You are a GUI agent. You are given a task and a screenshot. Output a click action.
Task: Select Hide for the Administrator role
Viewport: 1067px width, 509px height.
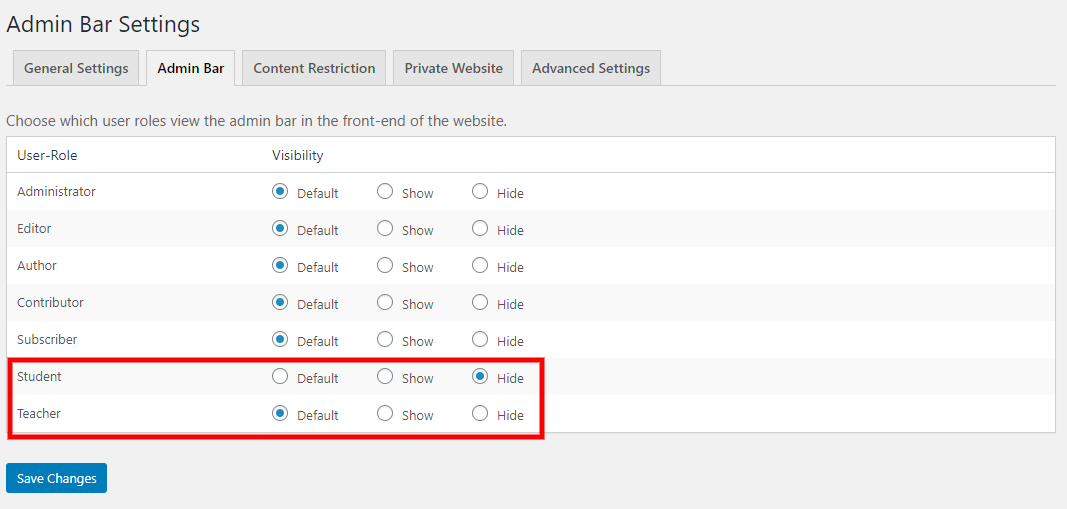(480, 192)
